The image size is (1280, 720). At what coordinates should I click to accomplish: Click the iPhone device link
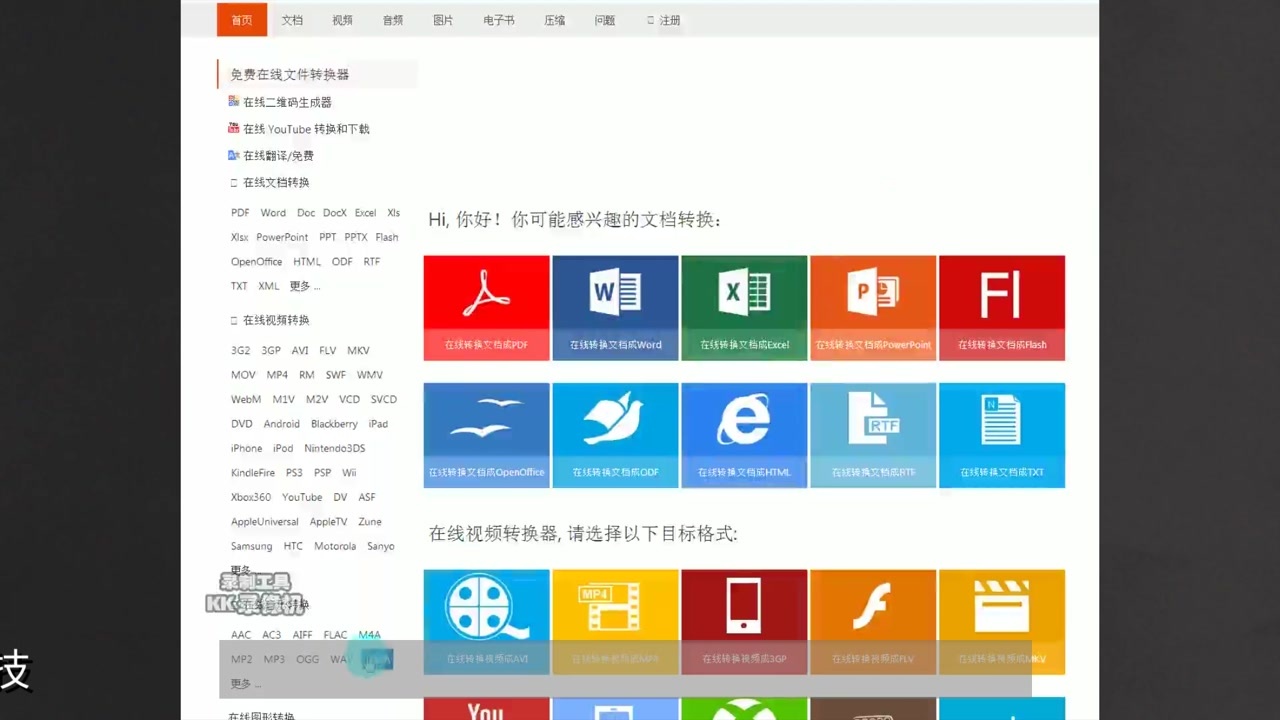point(246,448)
